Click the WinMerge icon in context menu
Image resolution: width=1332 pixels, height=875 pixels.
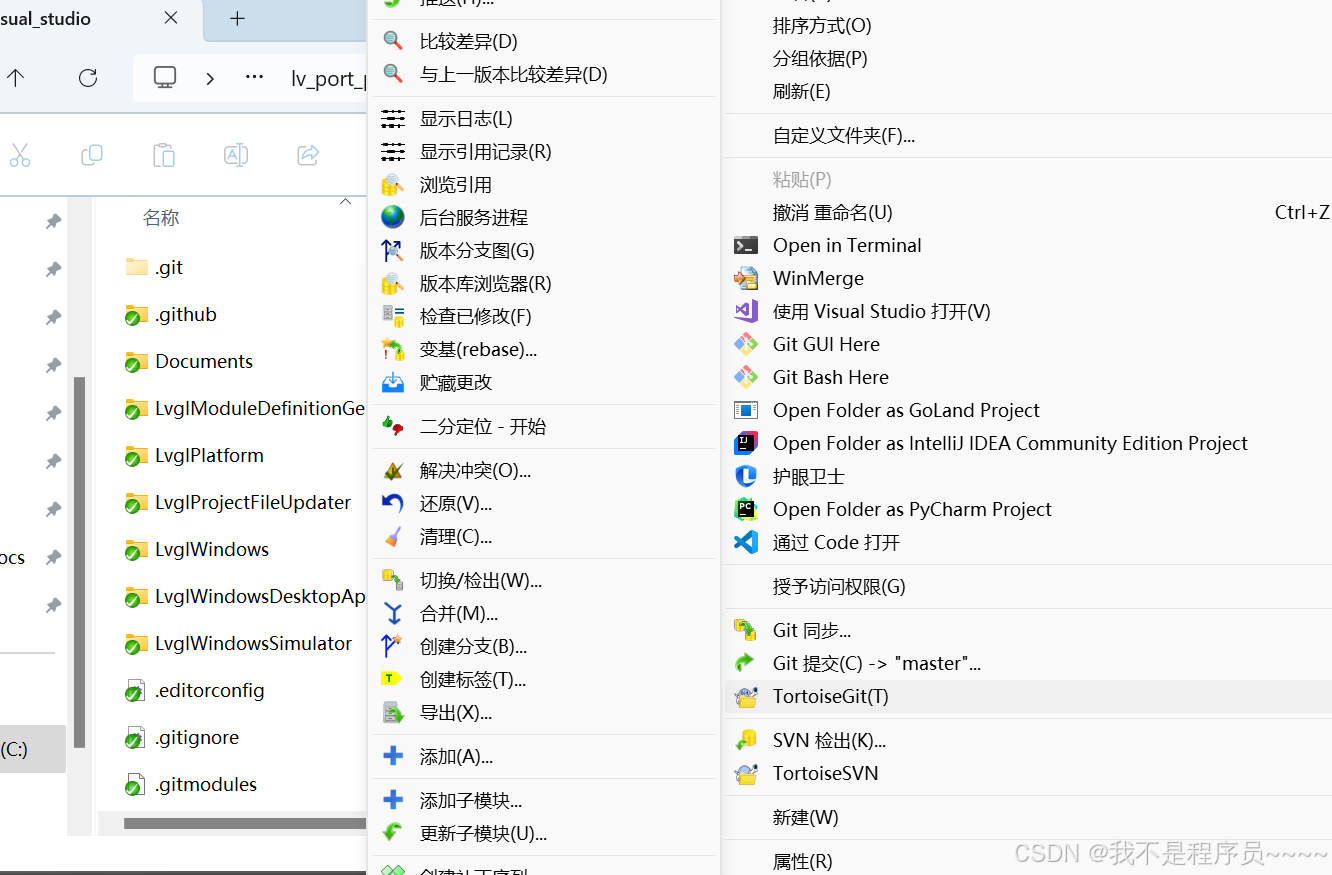(746, 278)
